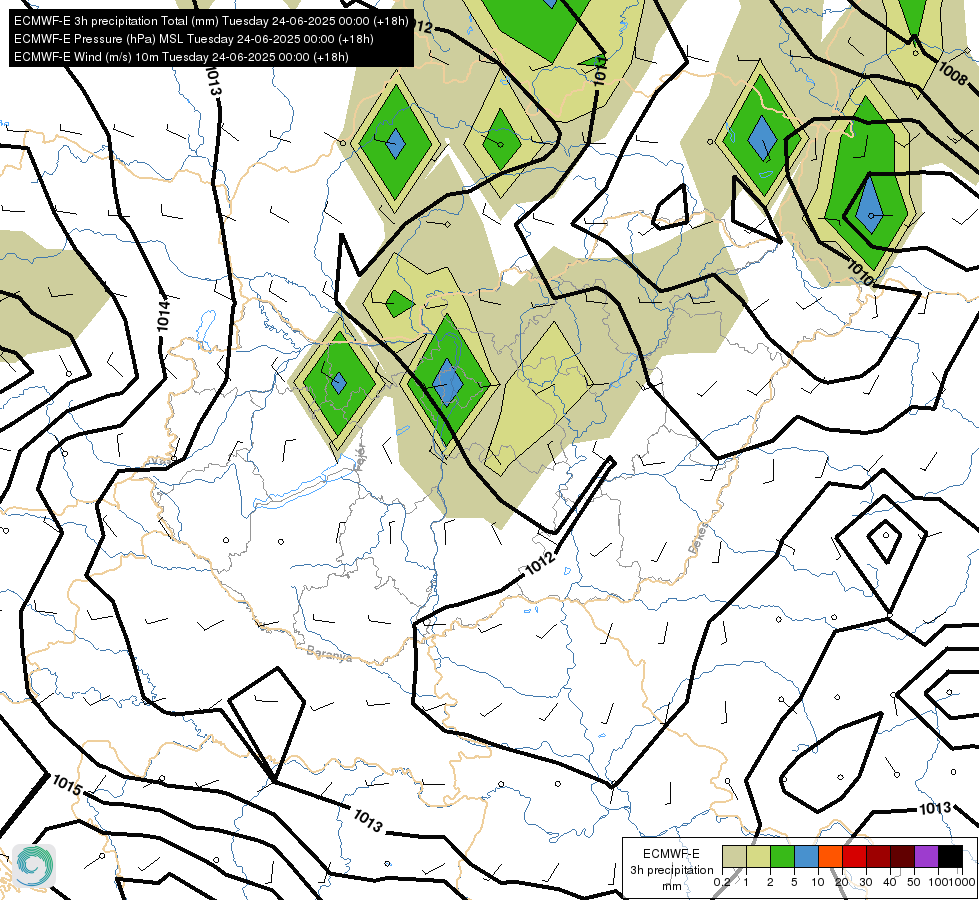This screenshot has height=900, width=979.
Task: Click the Békés county label
Action: [x=699, y=538]
